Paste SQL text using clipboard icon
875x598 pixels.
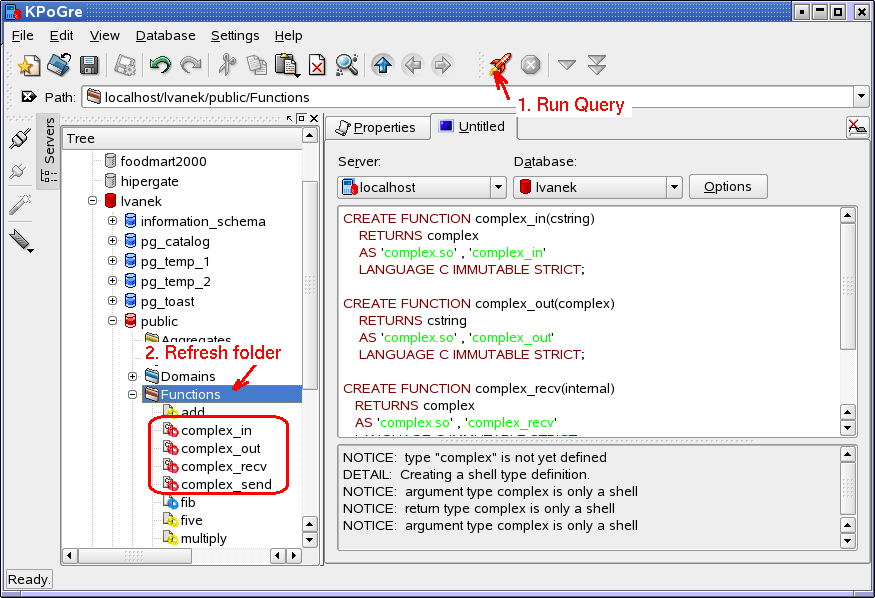pyautogui.click(x=285, y=65)
